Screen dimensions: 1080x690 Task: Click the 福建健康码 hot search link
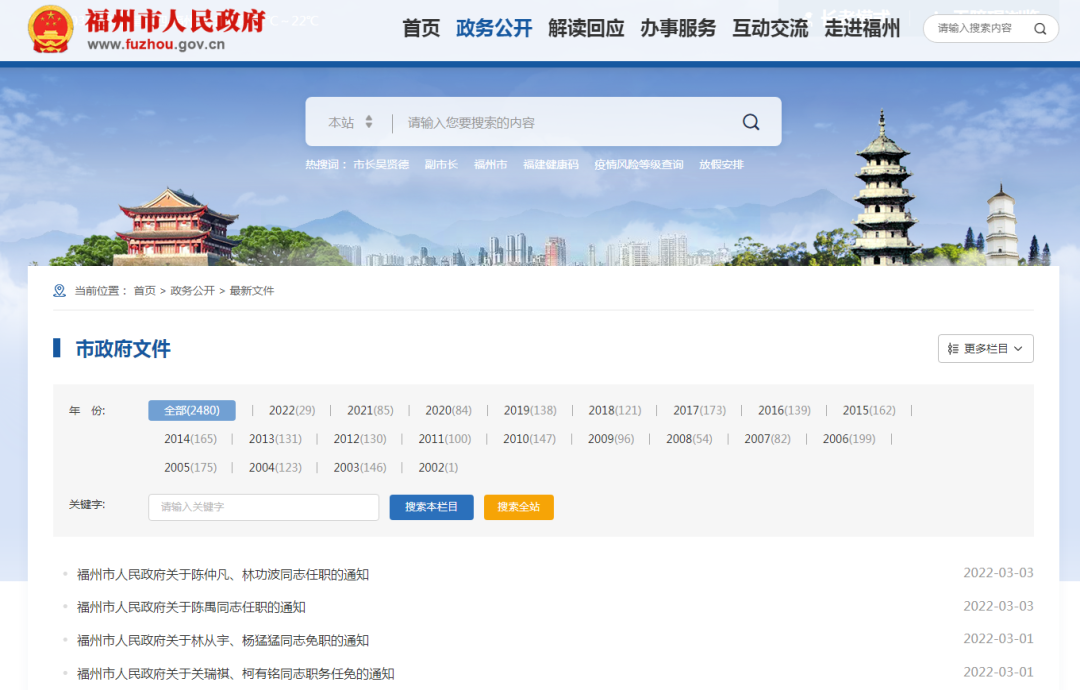click(x=550, y=165)
